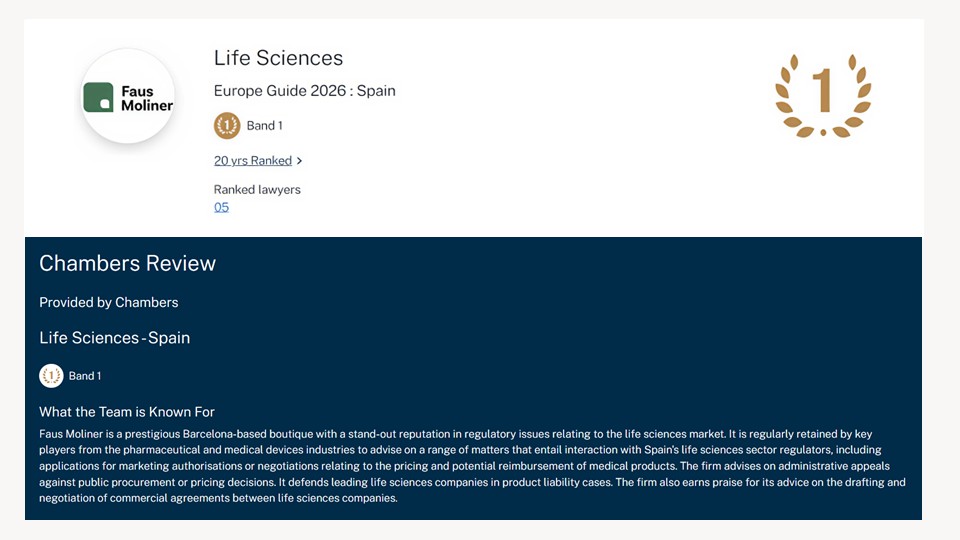Expand the chevron beside 20 yrs Ranked

point(300,161)
